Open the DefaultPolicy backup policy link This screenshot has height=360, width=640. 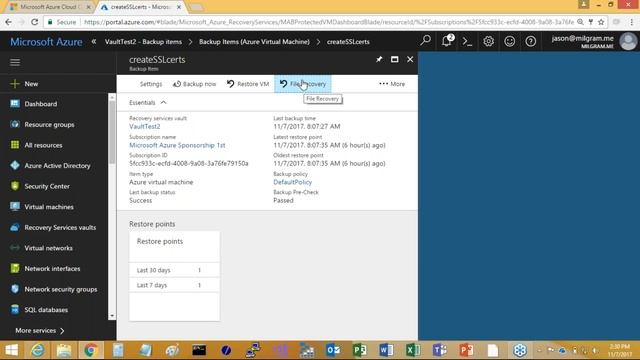coord(292,182)
